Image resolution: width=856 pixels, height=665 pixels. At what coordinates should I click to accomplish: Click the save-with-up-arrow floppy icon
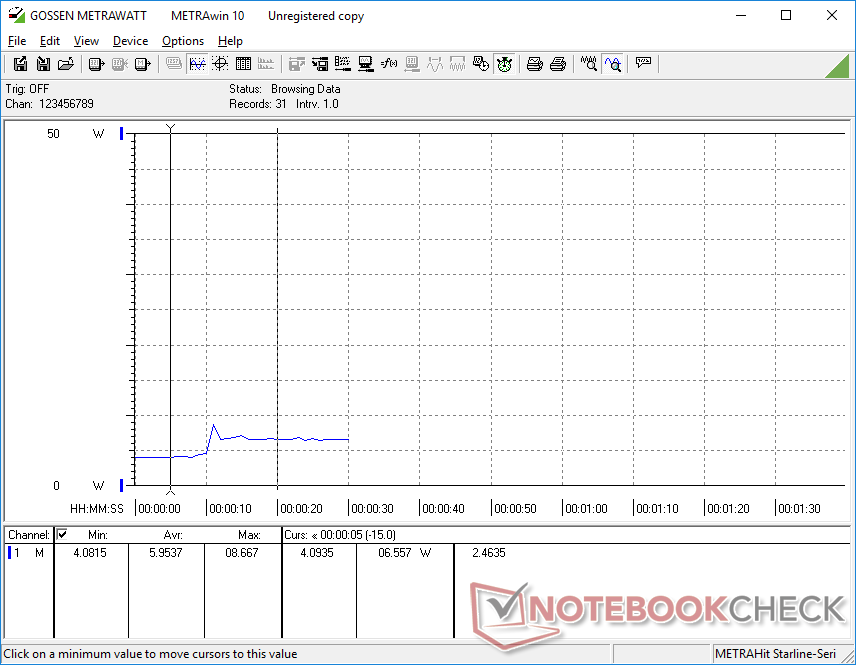tap(20, 64)
